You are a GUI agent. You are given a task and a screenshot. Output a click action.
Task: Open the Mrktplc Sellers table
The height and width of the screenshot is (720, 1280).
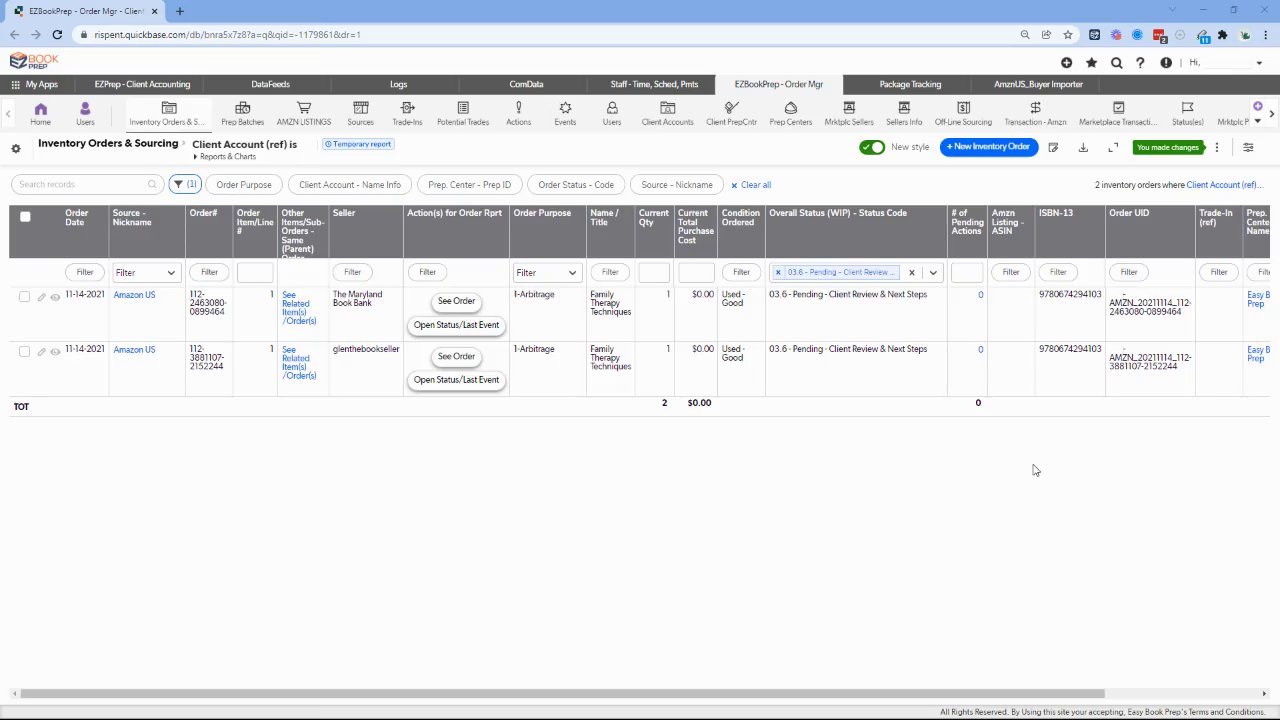(x=849, y=114)
